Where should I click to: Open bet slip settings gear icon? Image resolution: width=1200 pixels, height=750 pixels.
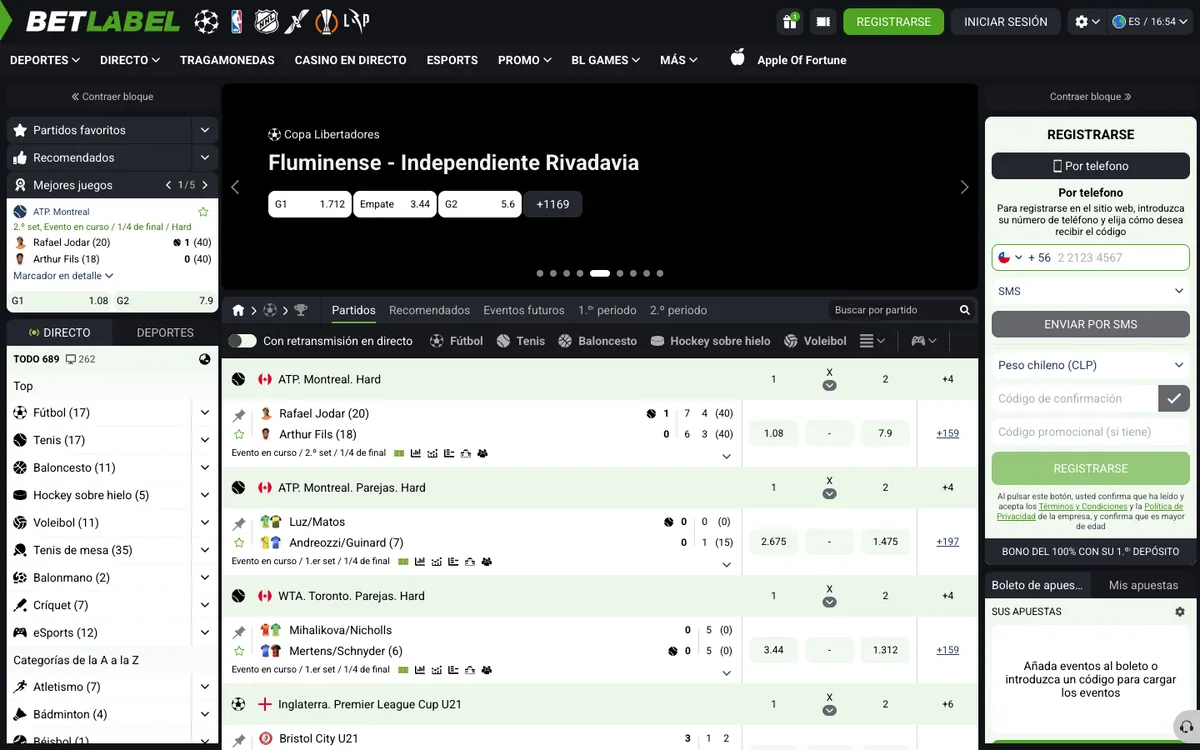click(x=1180, y=611)
